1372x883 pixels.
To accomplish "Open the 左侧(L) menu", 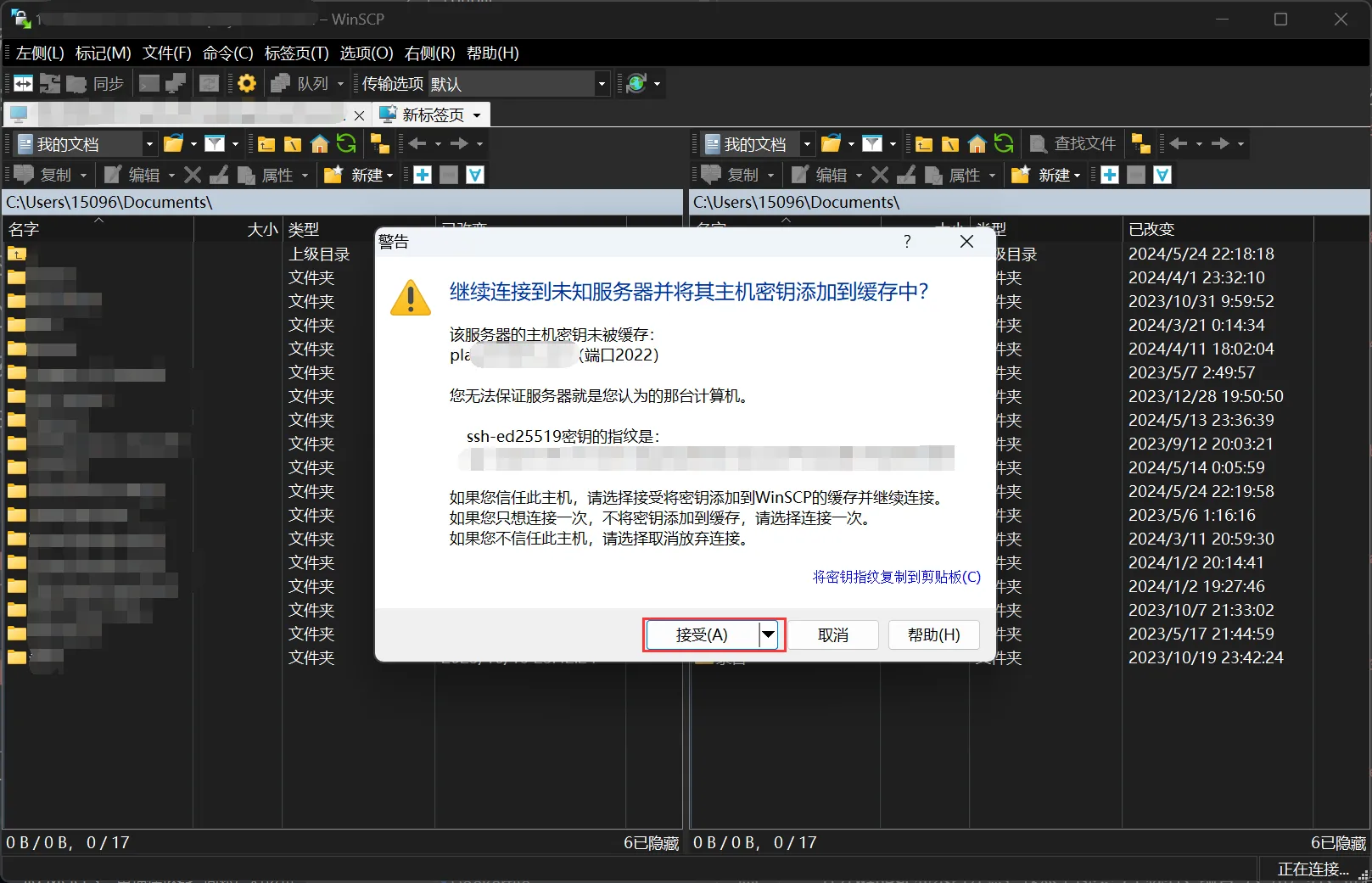I will pos(40,53).
